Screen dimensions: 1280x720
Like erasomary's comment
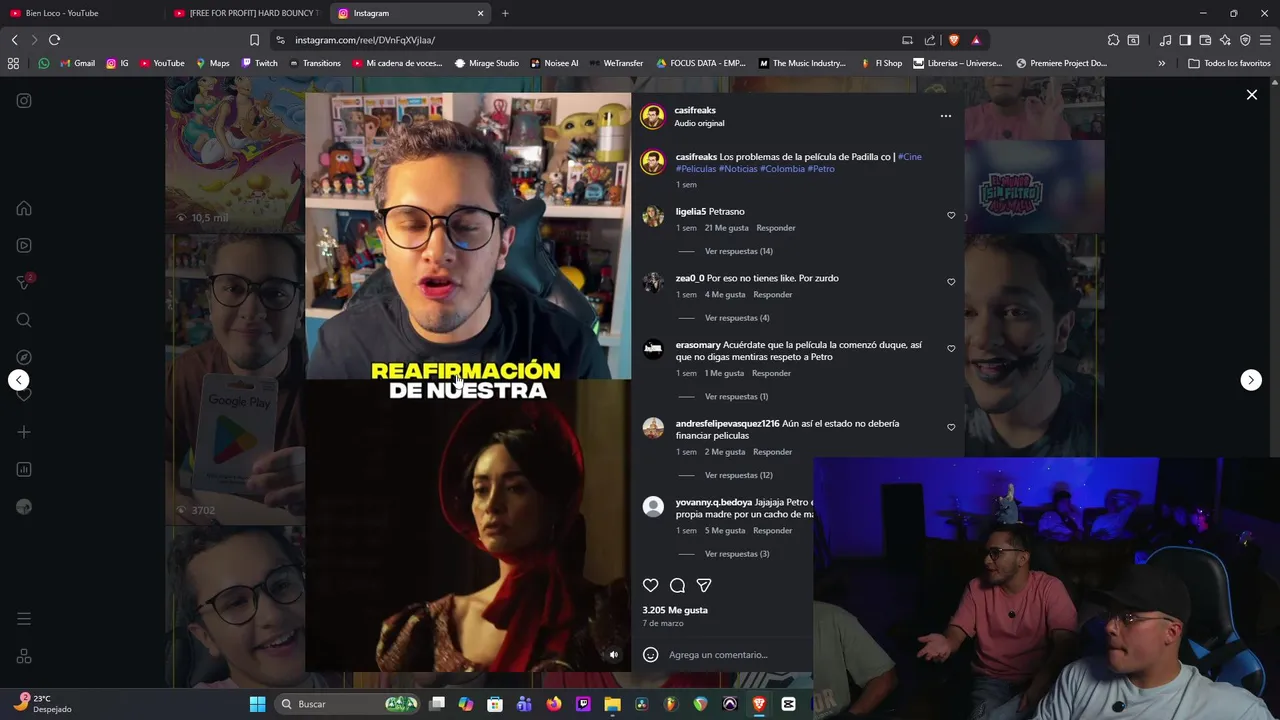pos(951,349)
